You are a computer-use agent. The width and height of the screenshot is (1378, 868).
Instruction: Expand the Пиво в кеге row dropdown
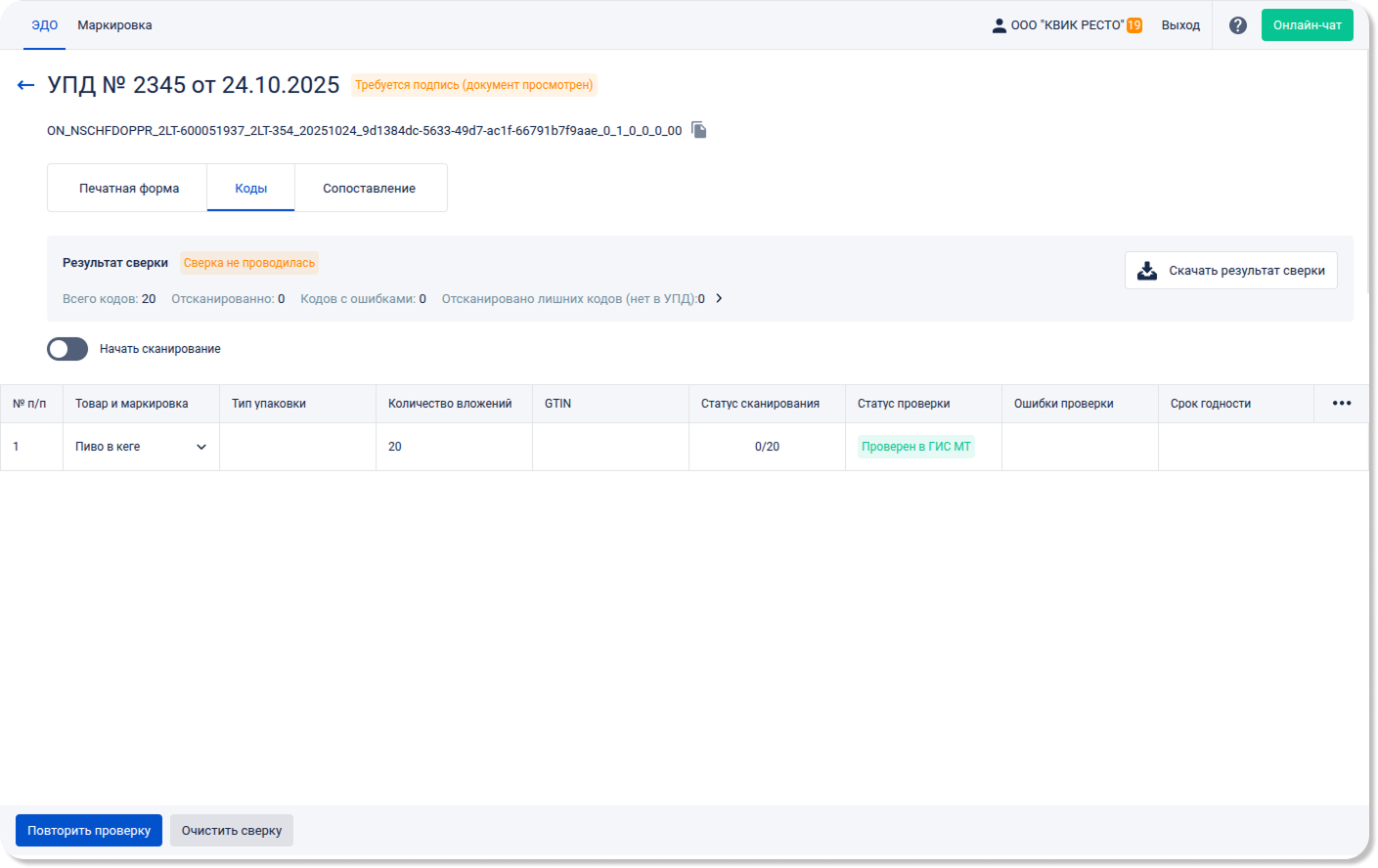pos(201,447)
